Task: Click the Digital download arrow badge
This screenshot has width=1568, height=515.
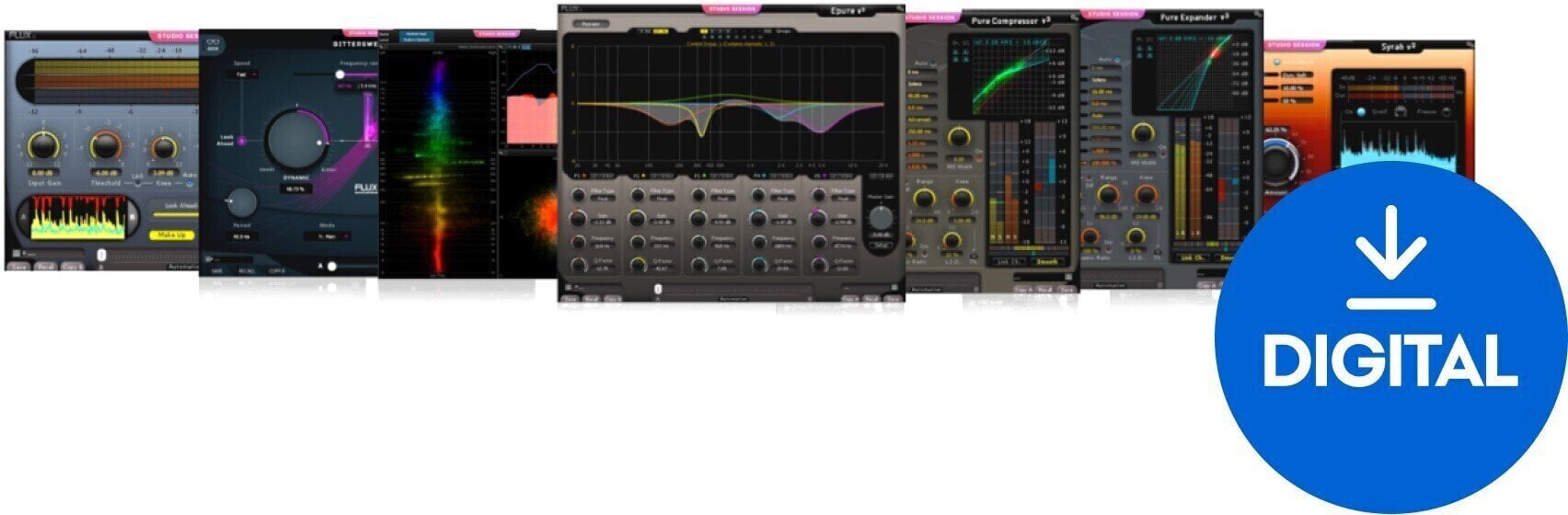Action: coord(1390,338)
